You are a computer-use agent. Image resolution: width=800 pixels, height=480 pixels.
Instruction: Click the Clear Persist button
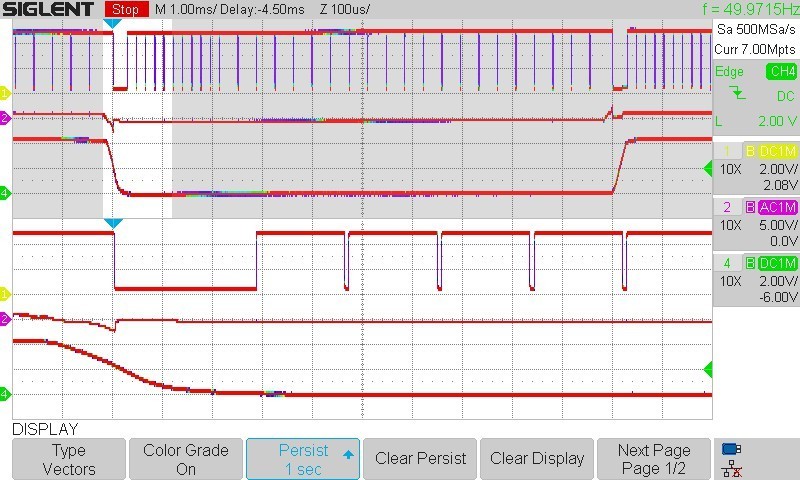pyautogui.click(x=420, y=459)
